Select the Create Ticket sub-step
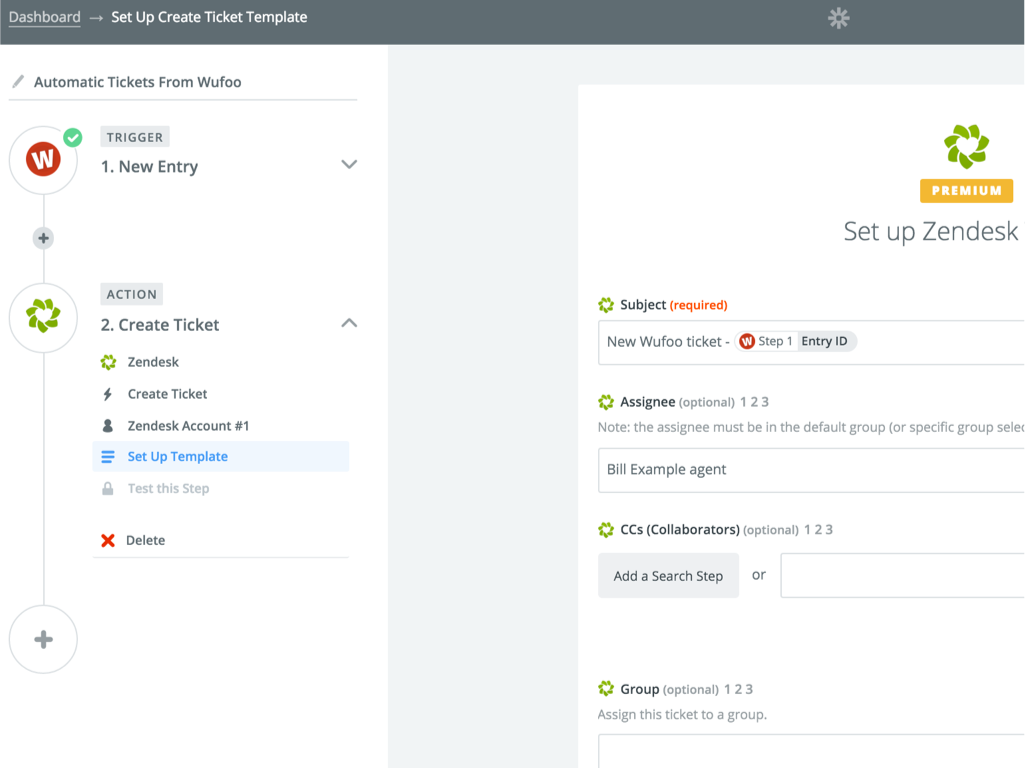1025x768 pixels. 167,394
